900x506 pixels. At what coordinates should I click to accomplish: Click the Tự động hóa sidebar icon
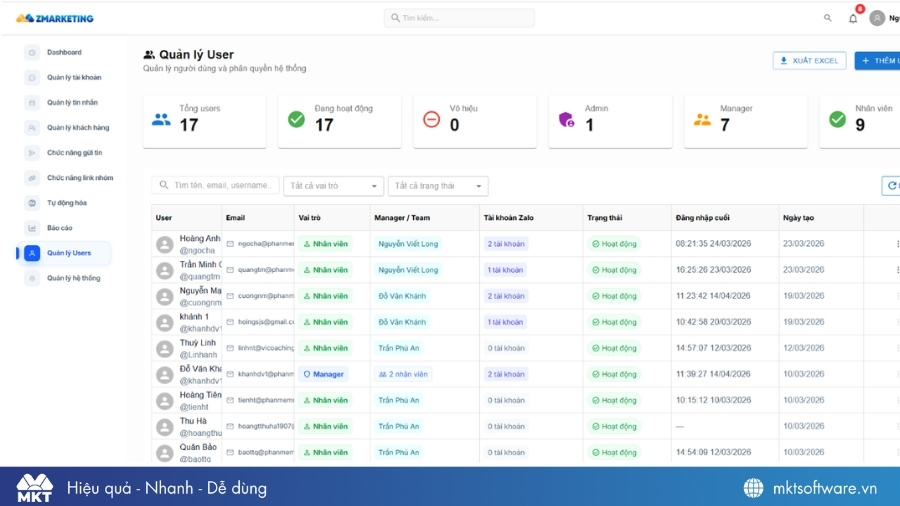point(32,203)
